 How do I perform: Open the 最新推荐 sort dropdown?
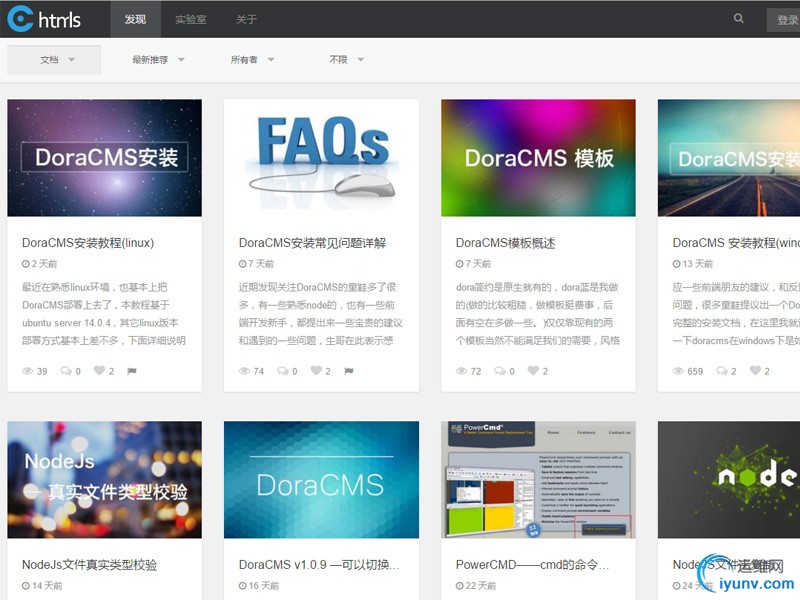point(158,60)
